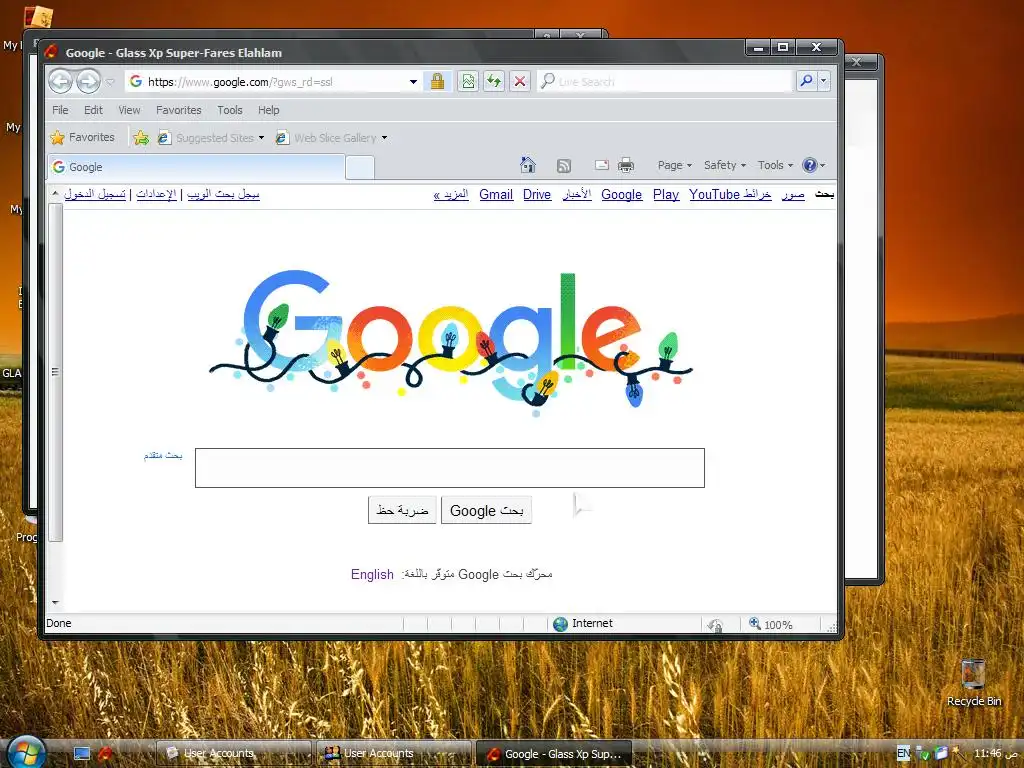The image size is (1024, 768).
Task: Click the browser title bar flame icon
Action: 52,52
